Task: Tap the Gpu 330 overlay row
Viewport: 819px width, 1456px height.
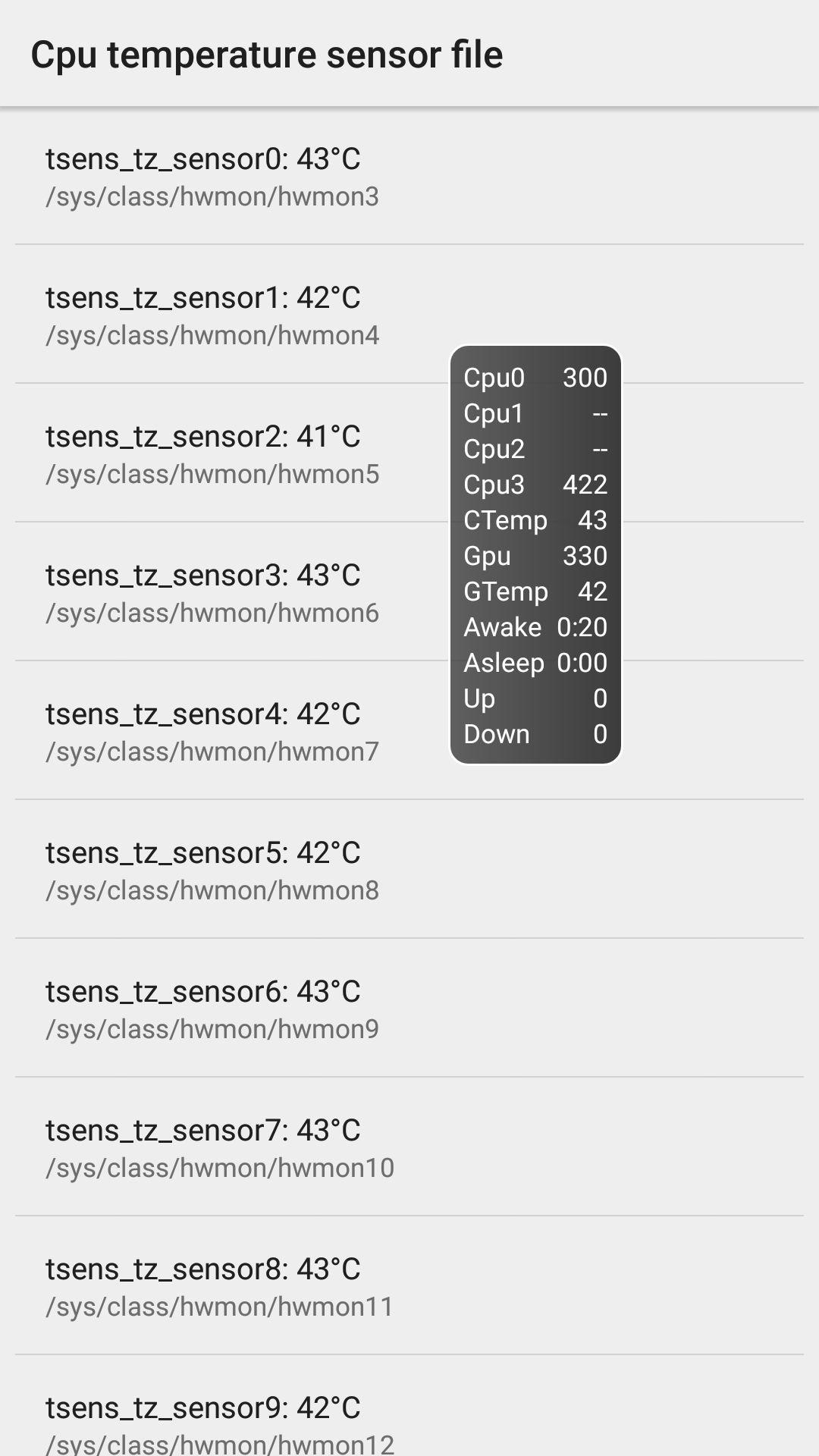Action: 535,556
